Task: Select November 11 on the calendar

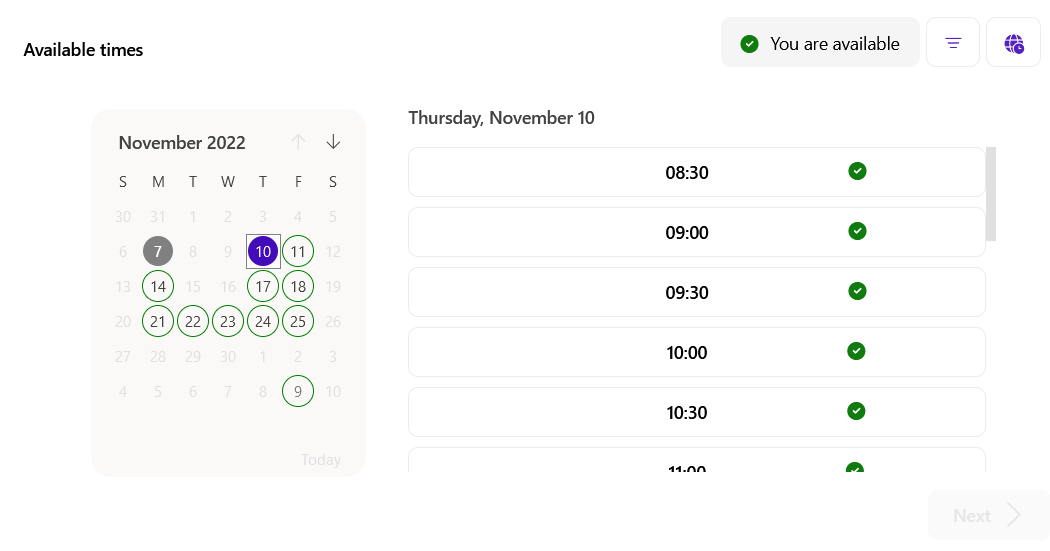Action: pos(298,251)
